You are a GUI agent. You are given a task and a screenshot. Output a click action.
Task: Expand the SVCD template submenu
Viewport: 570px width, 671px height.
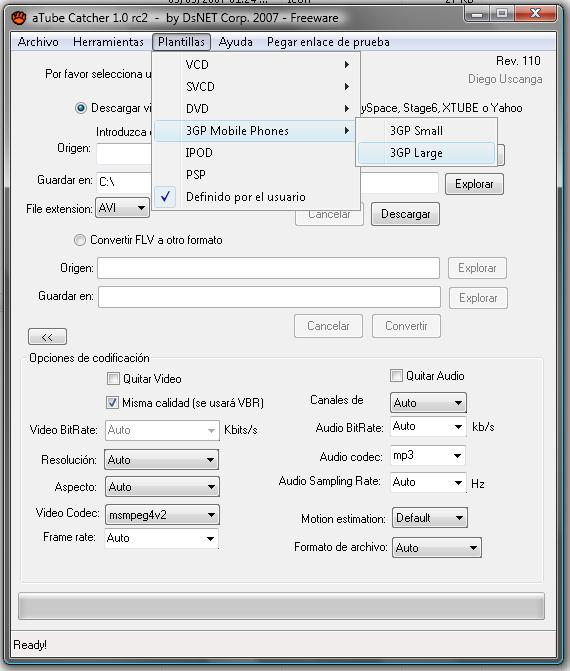[x=256, y=86]
